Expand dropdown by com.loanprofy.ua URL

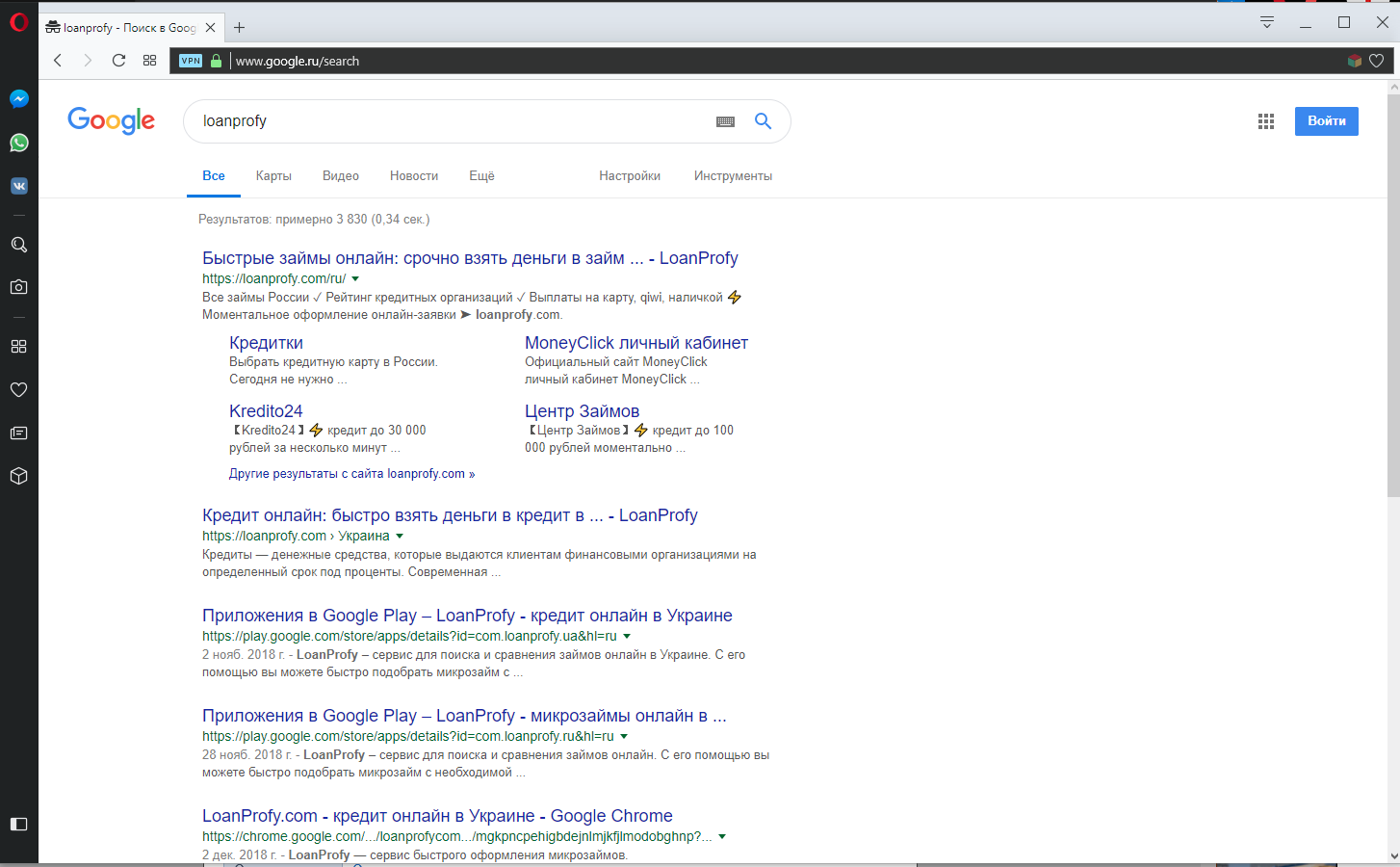coord(627,637)
